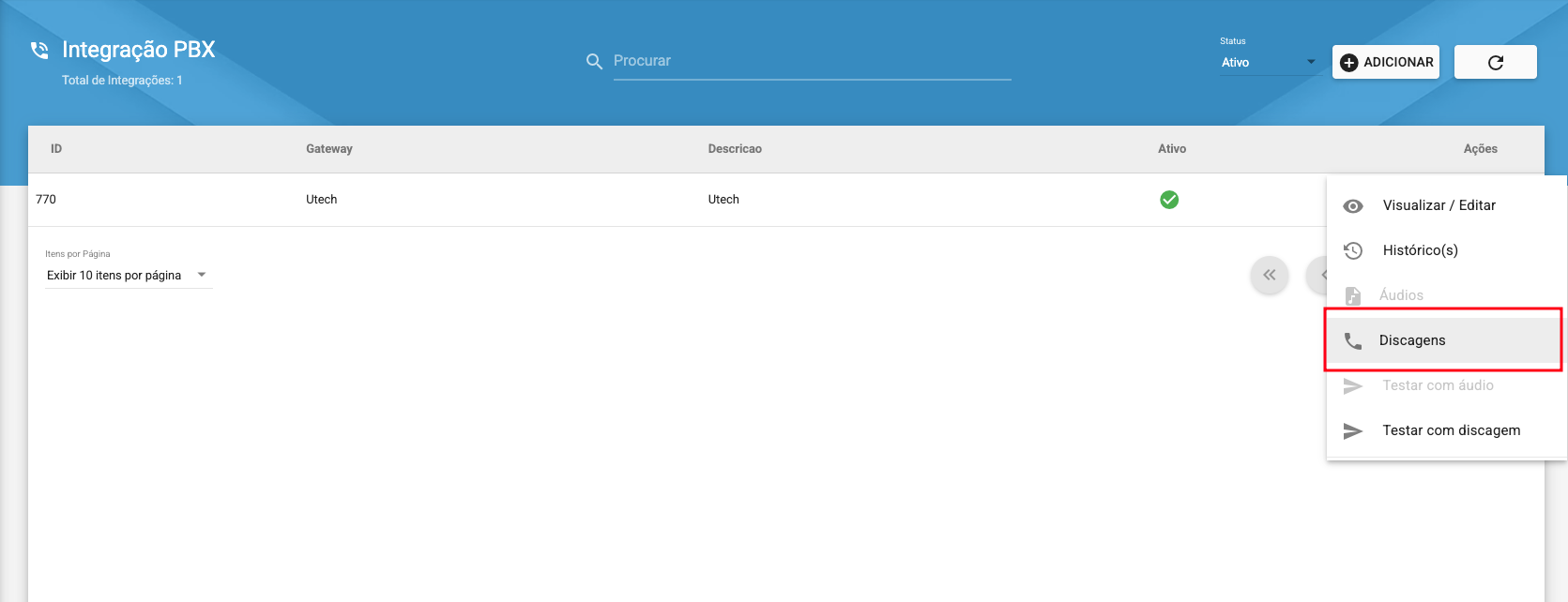Click the green active checkmark for Utech

(1169, 200)
